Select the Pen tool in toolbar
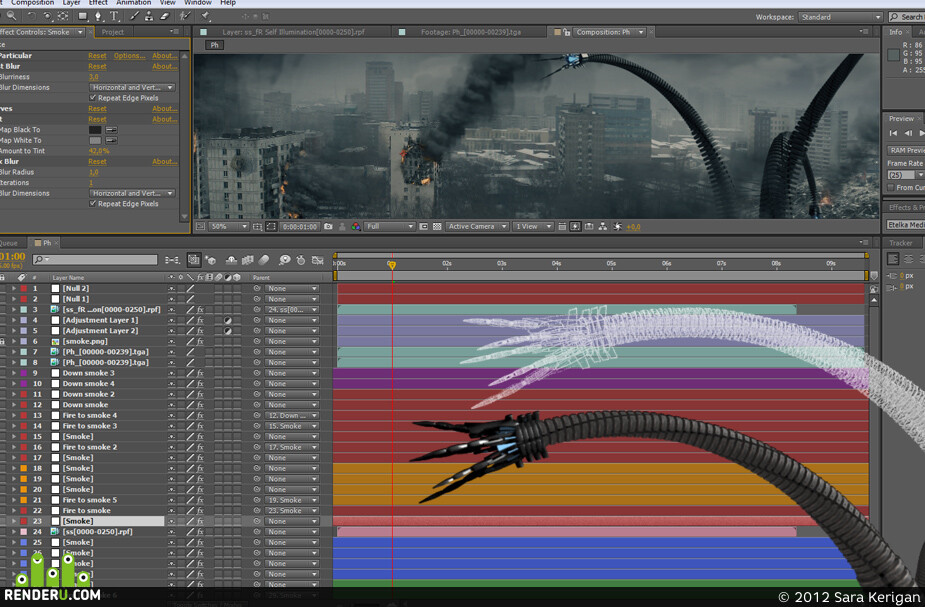This screenshot has height=607, width=925. [x=98, y=17]
